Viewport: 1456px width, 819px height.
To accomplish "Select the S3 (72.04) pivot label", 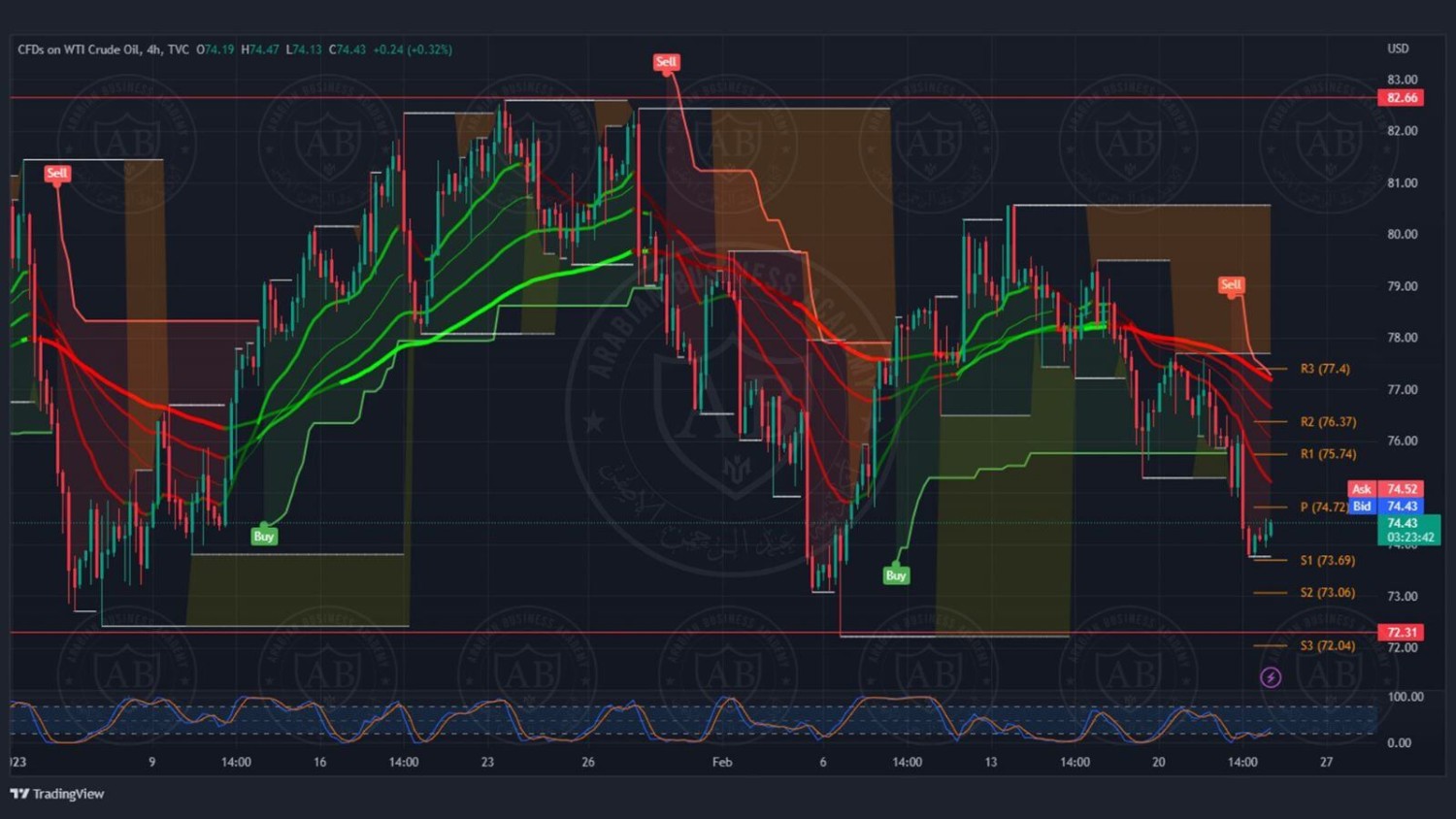I will pos(1328,646).
